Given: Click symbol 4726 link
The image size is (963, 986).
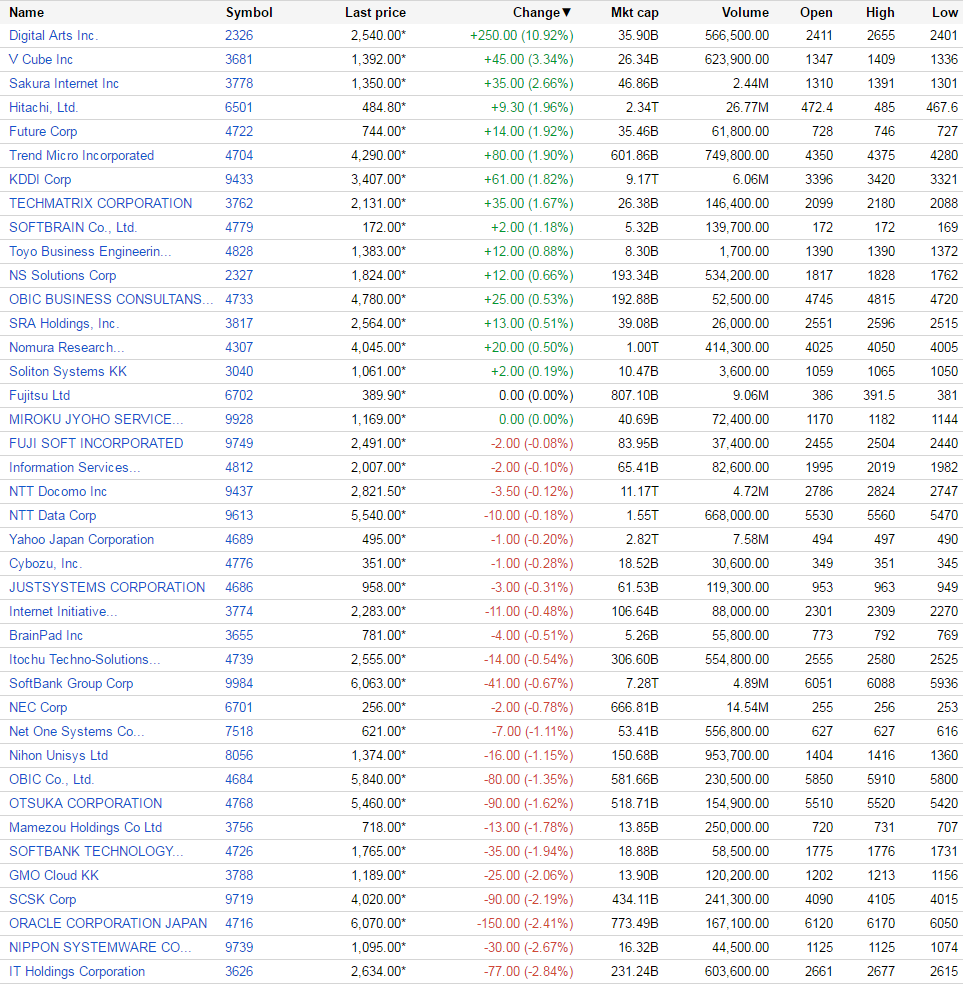Looking at the screenshot, I should (x=239, y=851).
